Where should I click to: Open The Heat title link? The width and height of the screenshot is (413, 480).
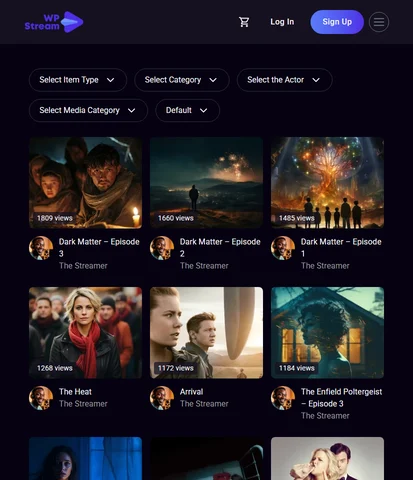[x=75, y=392]
